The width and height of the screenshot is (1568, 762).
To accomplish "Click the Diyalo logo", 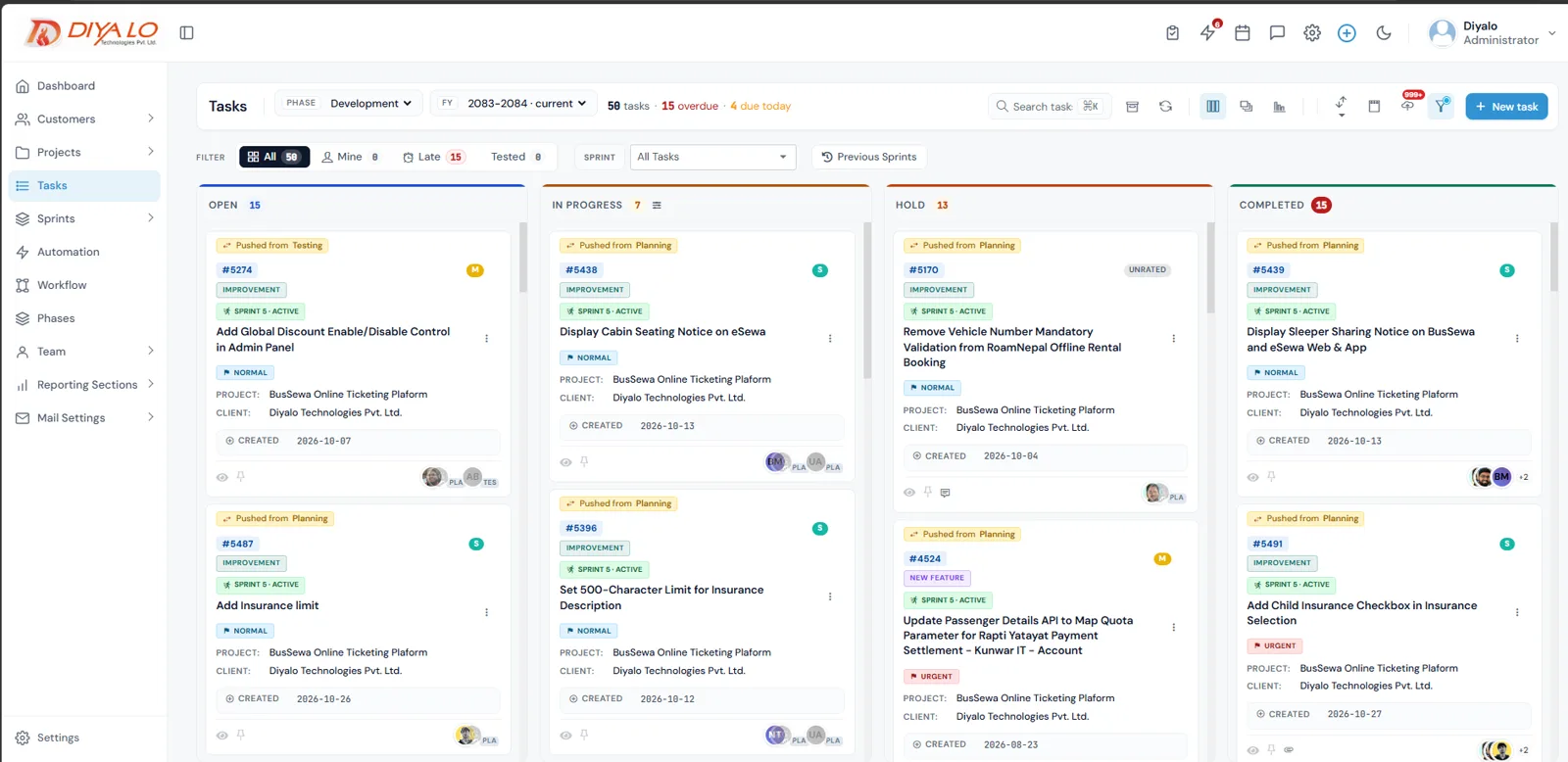I will click(x=90, y=32).
